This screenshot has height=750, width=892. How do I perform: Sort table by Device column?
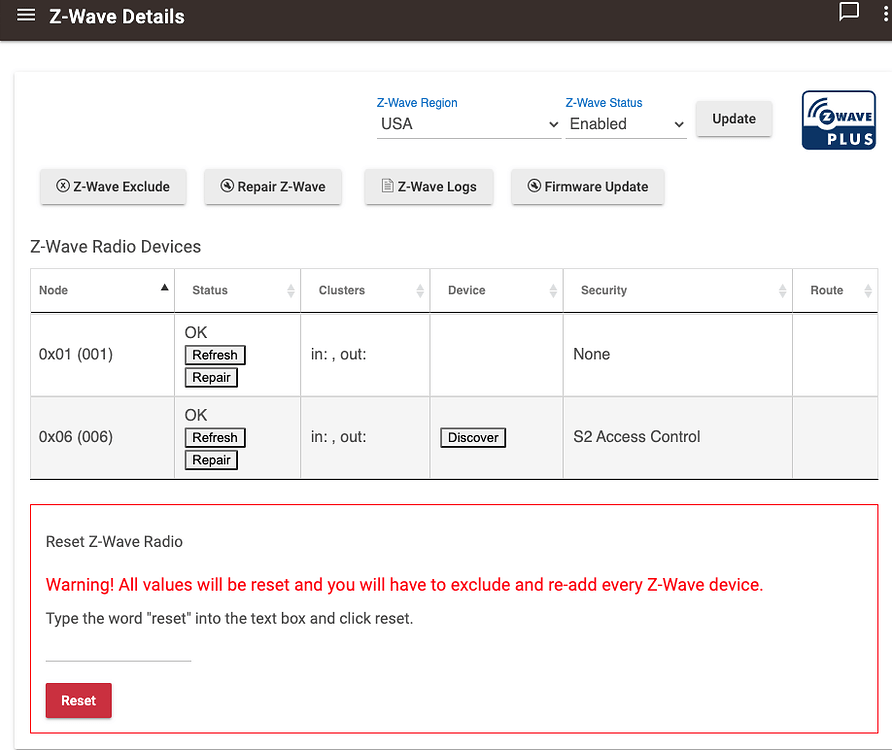click(x=496, y=290)
